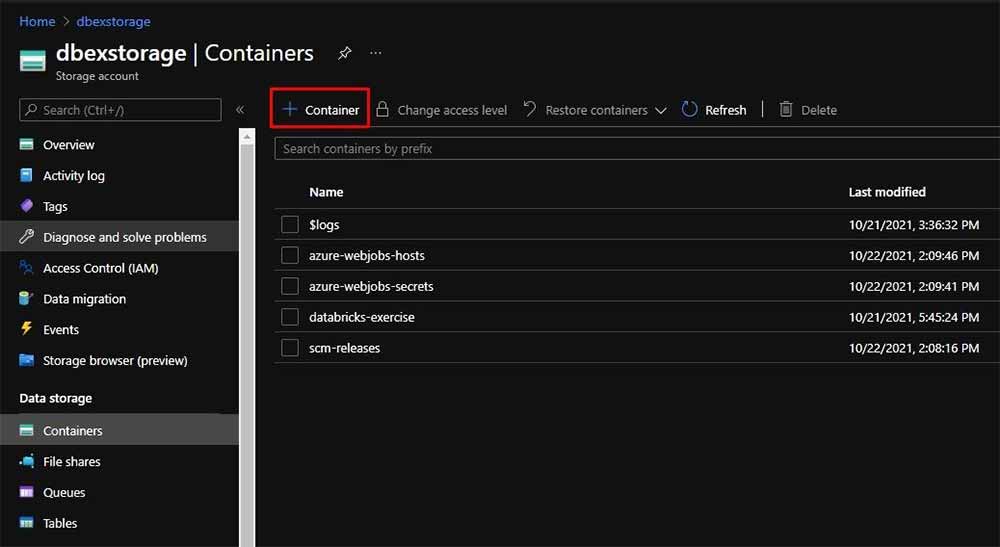Sort by the Name column header
This screenshot has width=1000, height=547.
point(326,192)
